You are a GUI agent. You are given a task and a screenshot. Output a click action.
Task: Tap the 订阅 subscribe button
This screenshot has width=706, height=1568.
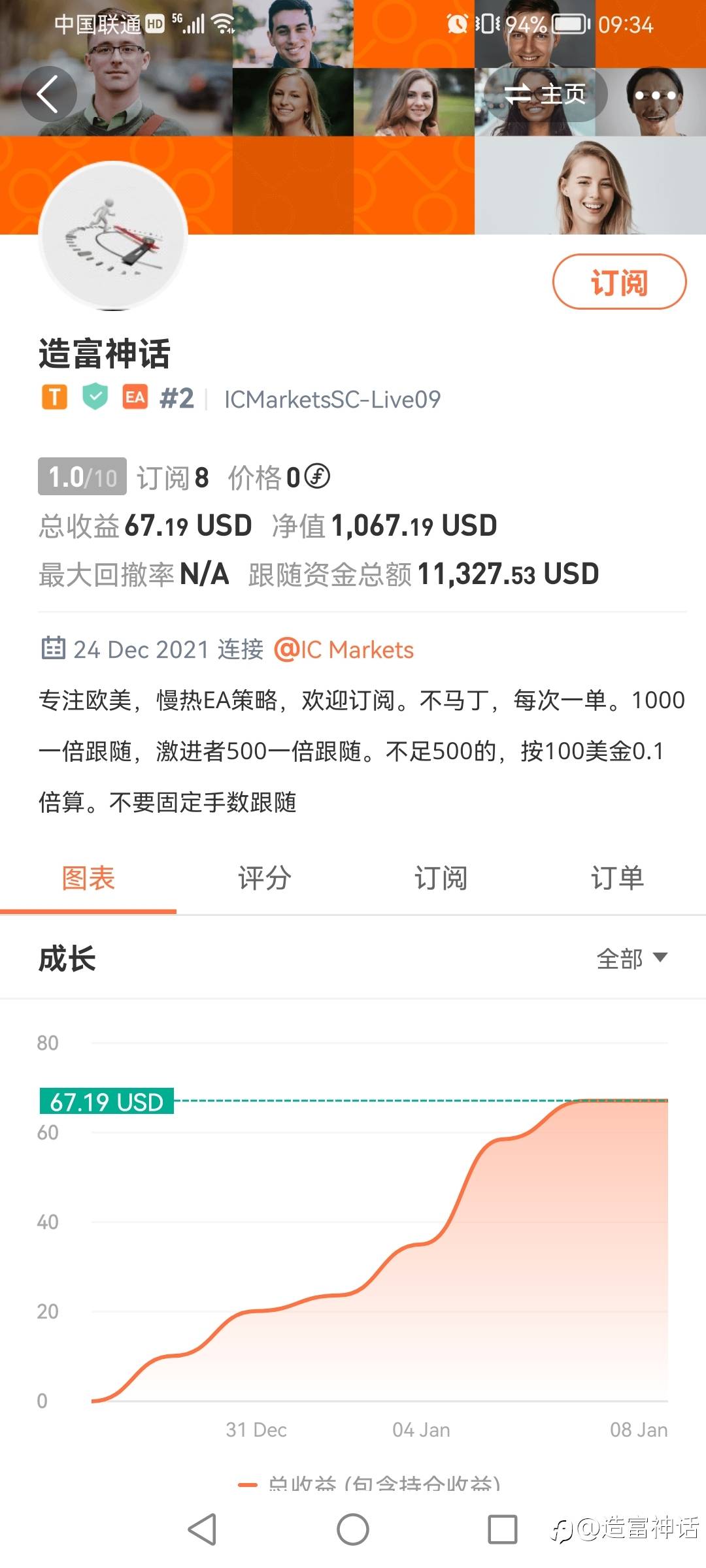coord(619,282)
